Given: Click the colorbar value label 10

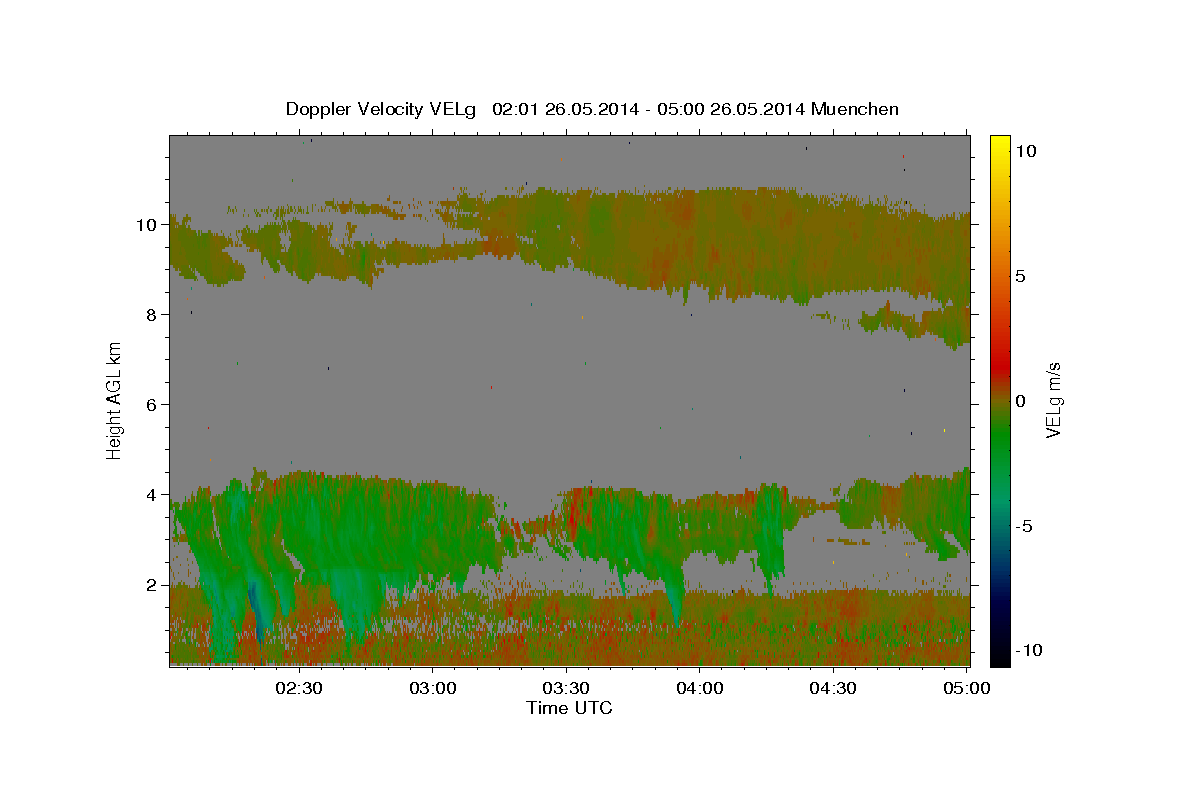Looking at the screenshot, I should (x=1027, y=151).
